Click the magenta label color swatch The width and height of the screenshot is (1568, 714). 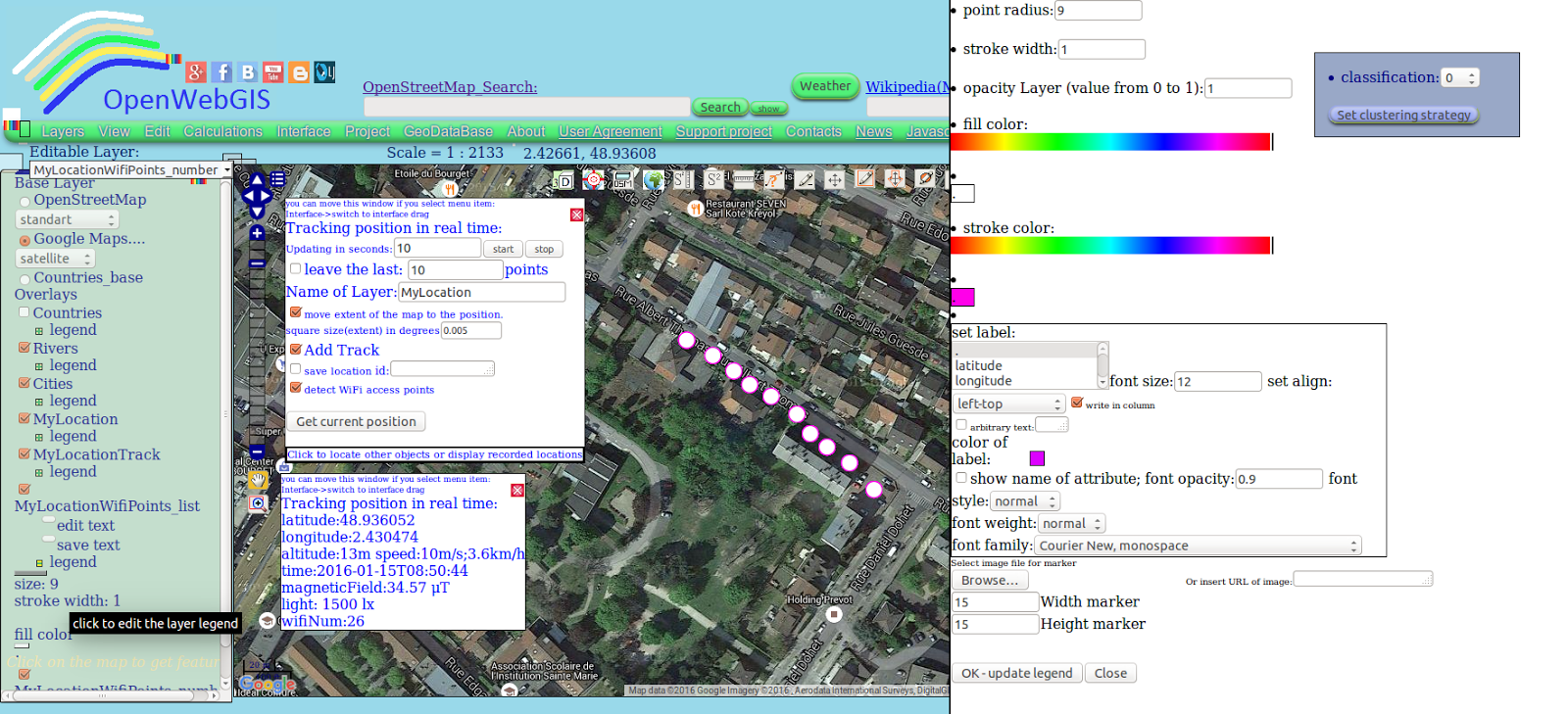point(1037,458)
